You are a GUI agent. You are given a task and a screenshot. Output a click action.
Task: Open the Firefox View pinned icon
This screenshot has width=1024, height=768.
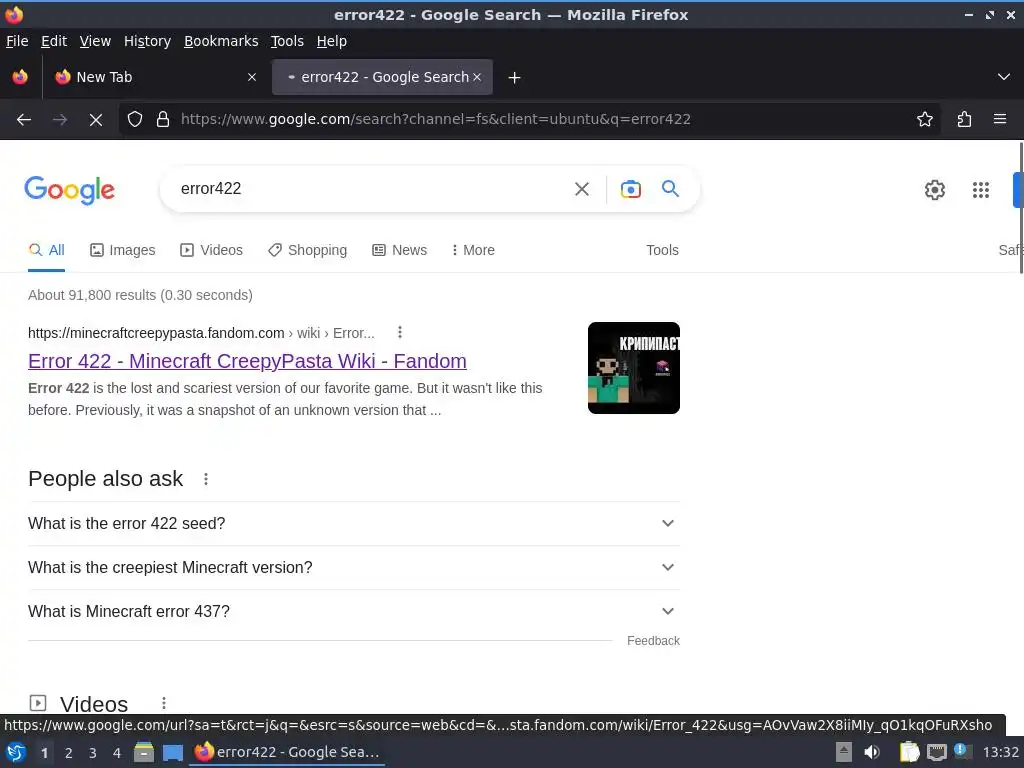click(x=20, y=77)
